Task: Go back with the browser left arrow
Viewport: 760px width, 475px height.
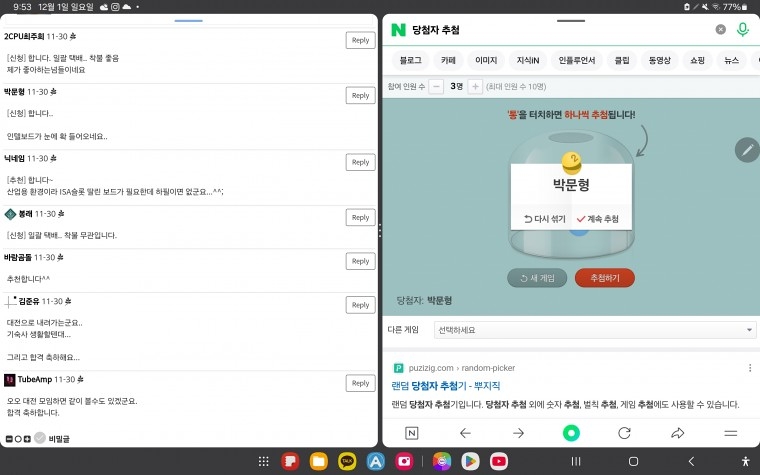Action: click(x=465, y=433)
